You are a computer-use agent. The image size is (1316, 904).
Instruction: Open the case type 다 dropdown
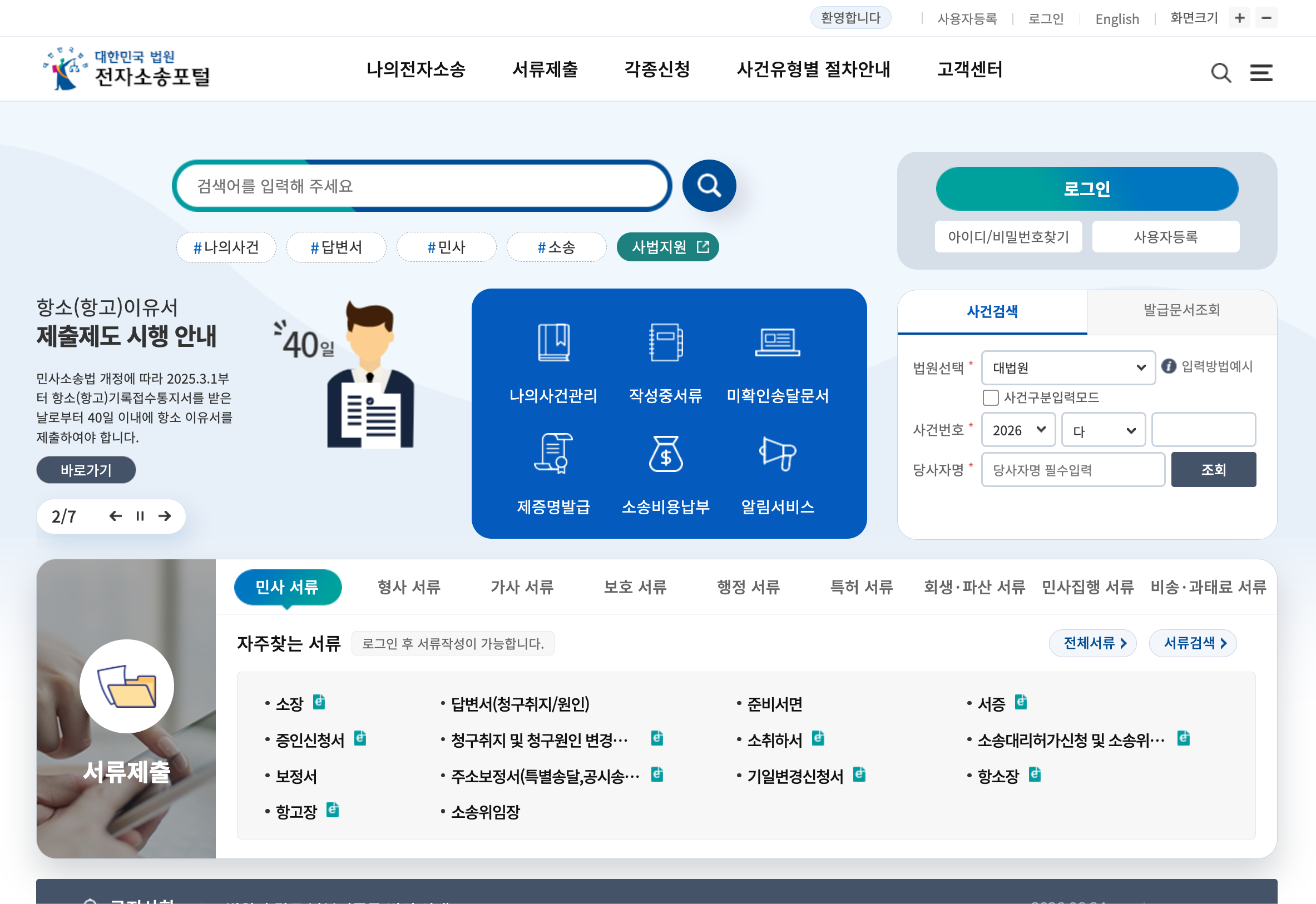click(1103, 430)
